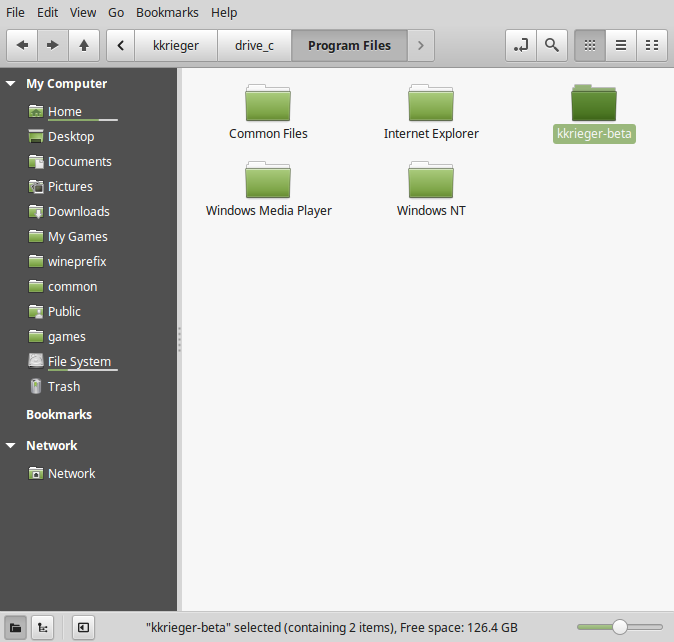Select the Windows NT folder icon
The width and height of the screenshot is (674, 642).
tap(431, 180)
